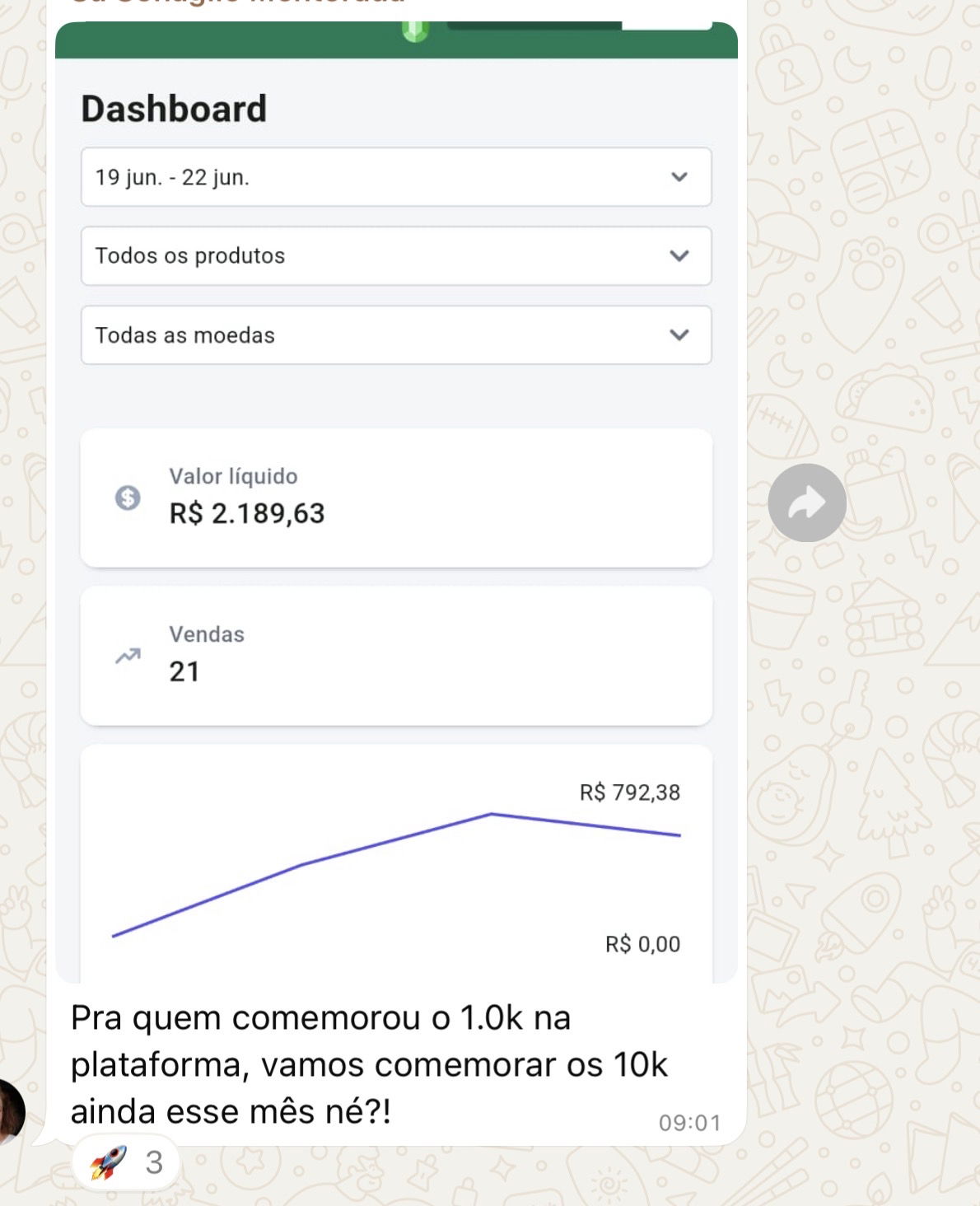The height and width of the screenshot is (1206, 980).
Task: Tap the R$ 0,00 chart axis label
Action: tap(643, 944)
